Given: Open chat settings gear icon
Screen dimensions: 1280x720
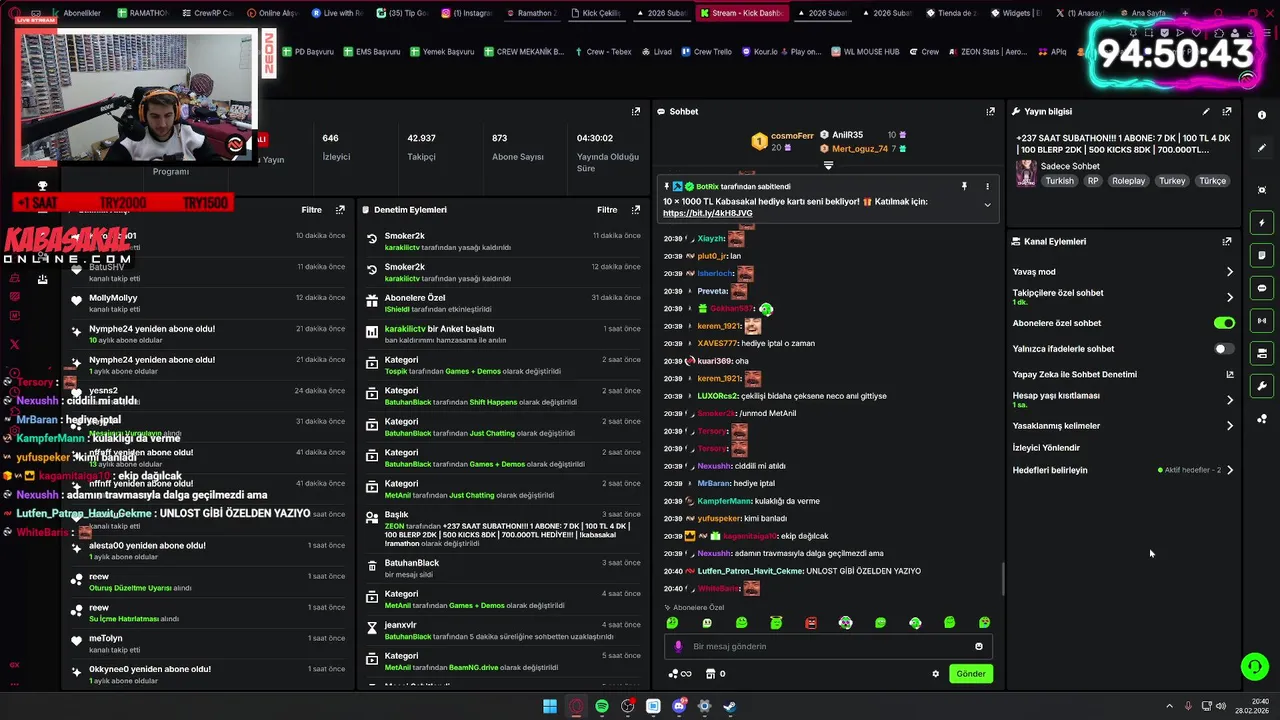Looking at the screenshot, I should pos(936,674).
